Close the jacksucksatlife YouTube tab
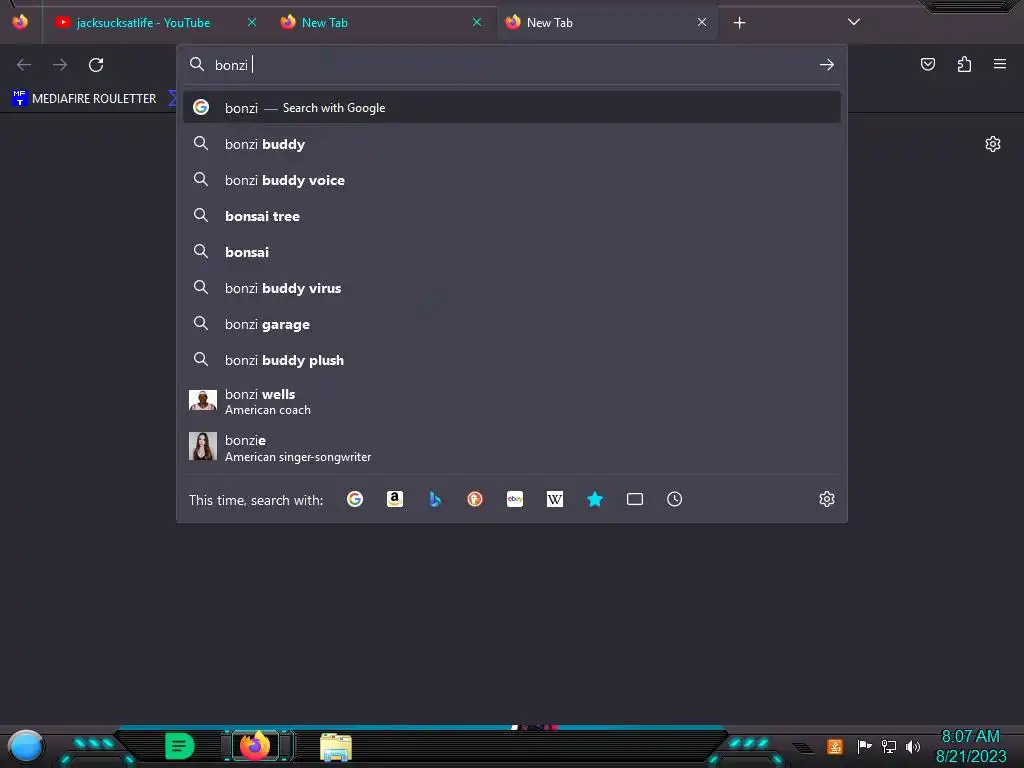The image size is (1024, 768). (251, 22)
